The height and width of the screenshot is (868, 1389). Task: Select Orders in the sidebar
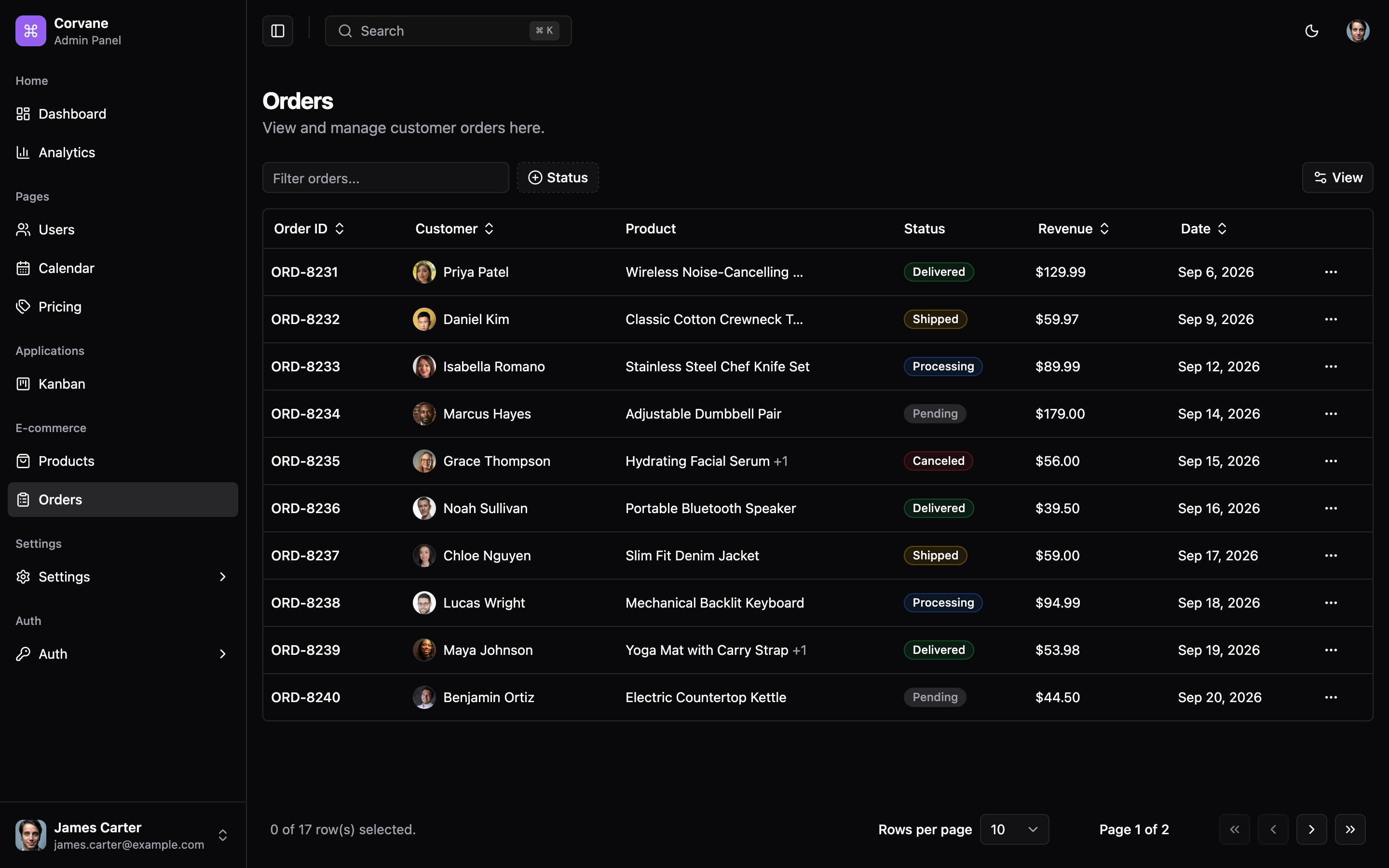pos(123,500)
